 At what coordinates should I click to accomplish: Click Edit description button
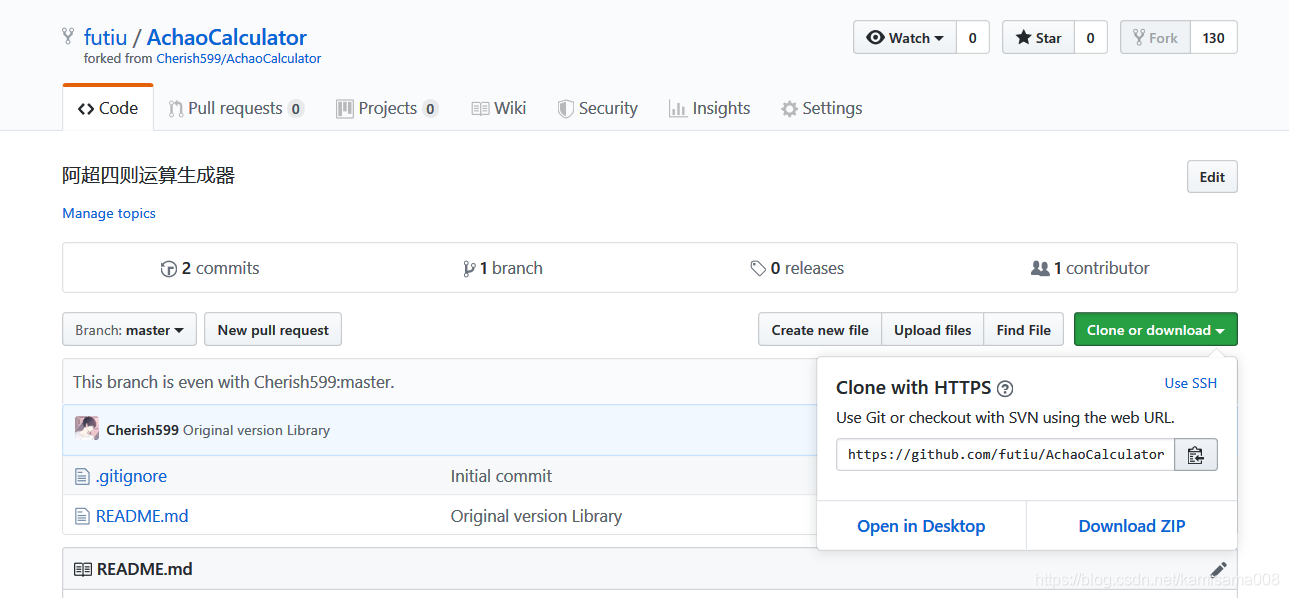click(1212, 177)
